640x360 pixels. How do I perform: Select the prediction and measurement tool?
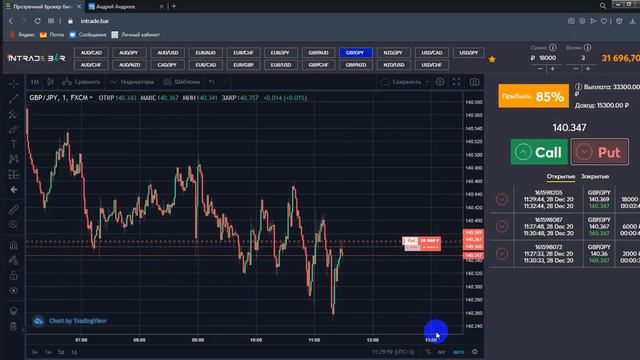[x=13, y=174]
